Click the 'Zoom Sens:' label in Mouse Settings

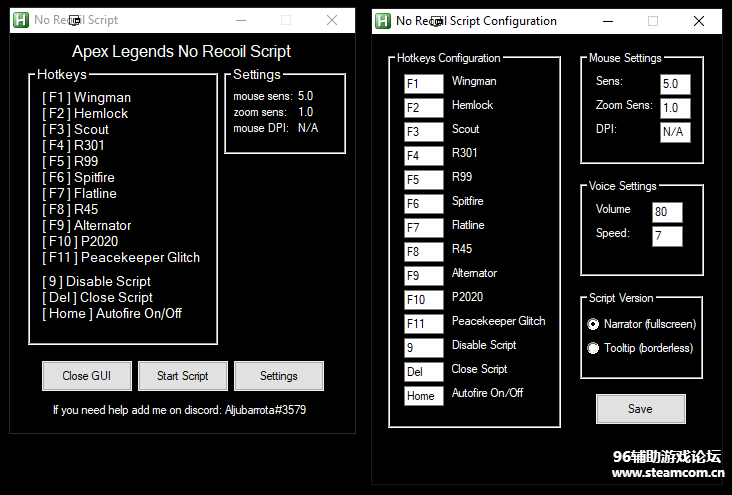[624, 105]
